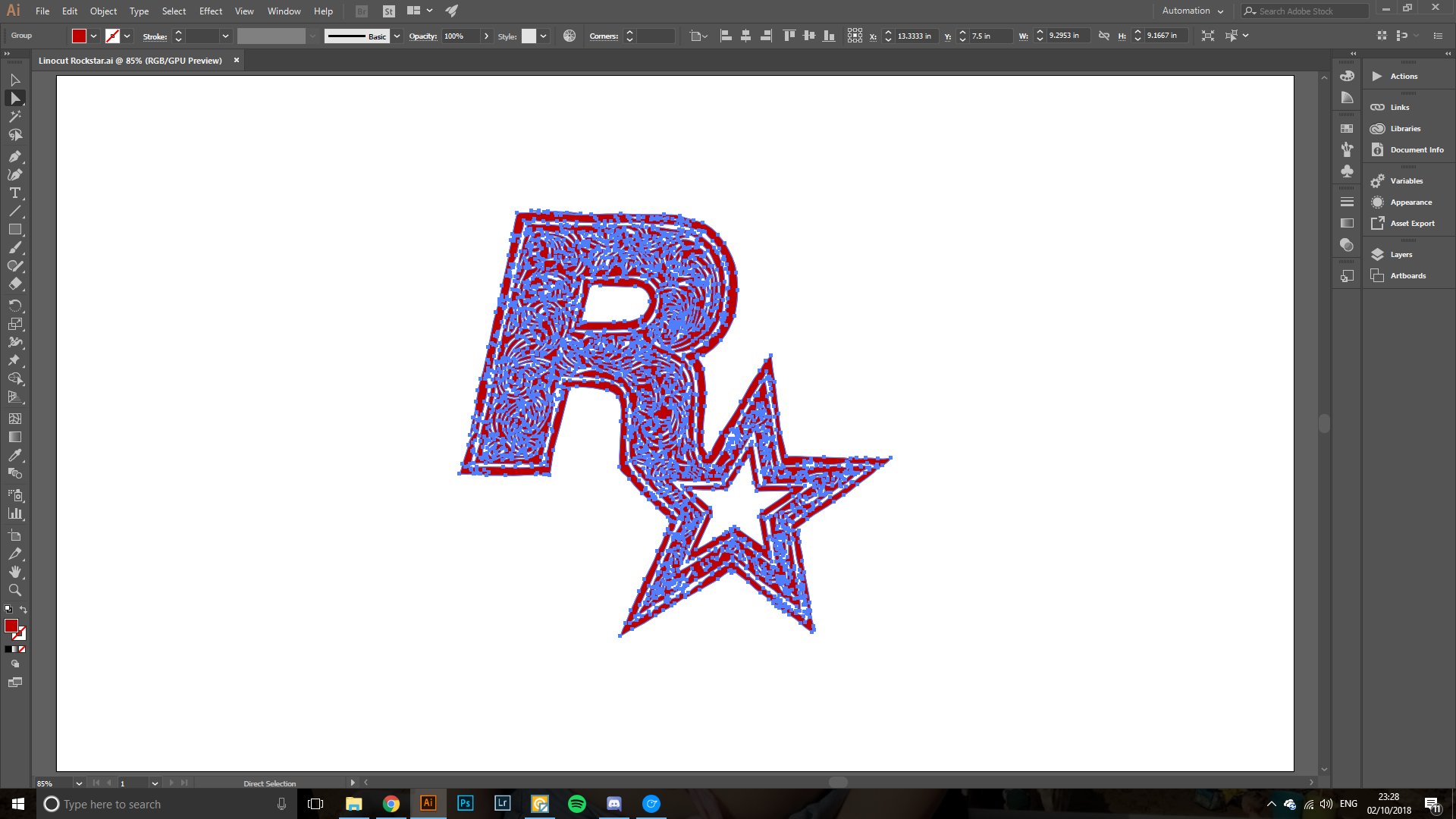The height and width of the screenshot is (819, 1456).
Task: Expand opacity options arrow
Action: 486,36
